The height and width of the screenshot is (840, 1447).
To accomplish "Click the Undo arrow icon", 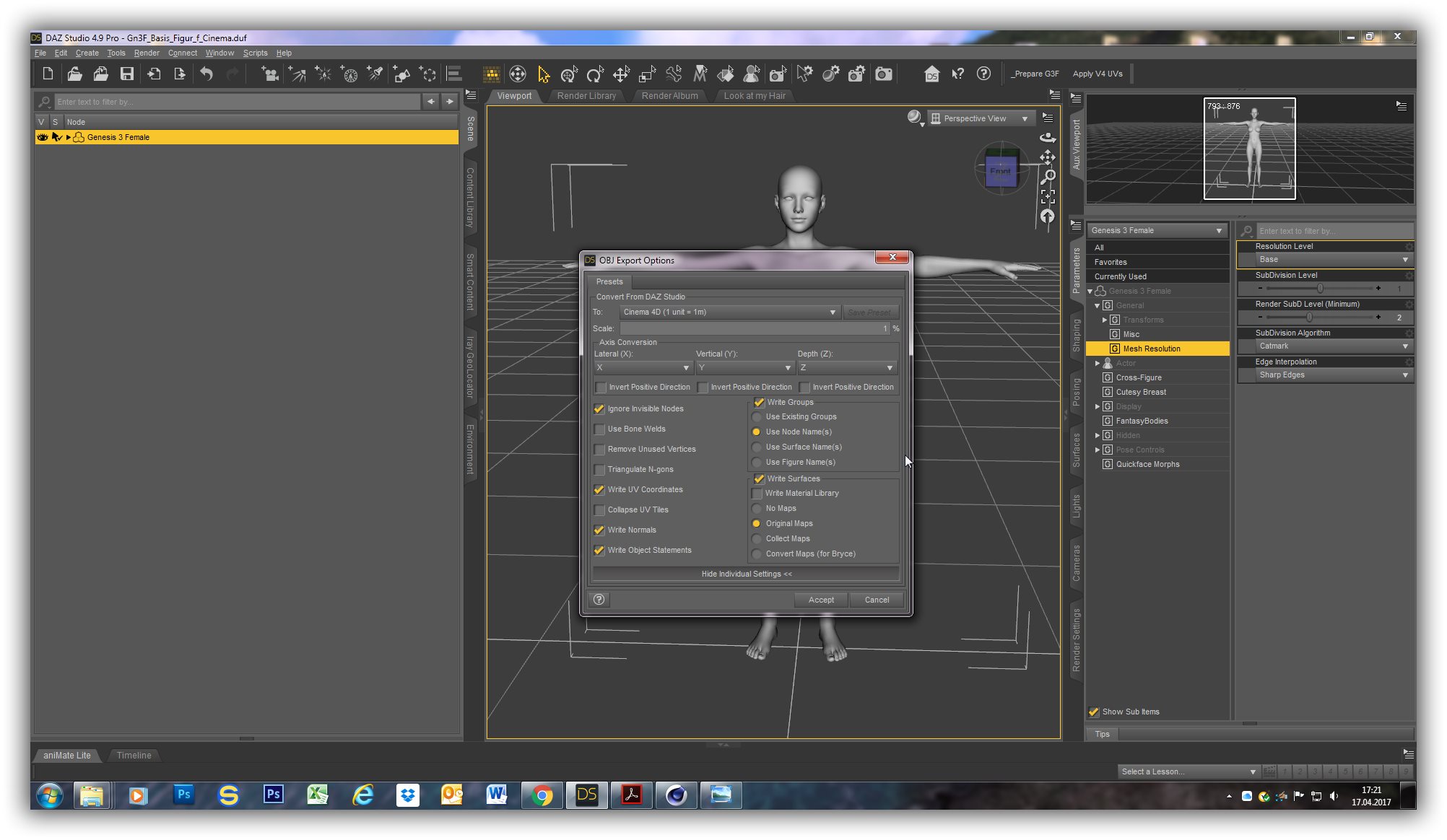I will [207, 74].
